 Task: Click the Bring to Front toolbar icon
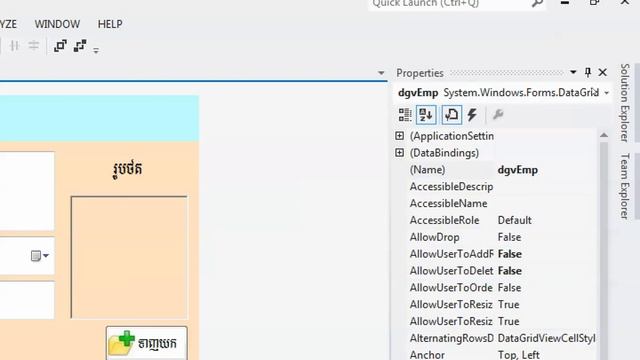(x=60, y=46)
